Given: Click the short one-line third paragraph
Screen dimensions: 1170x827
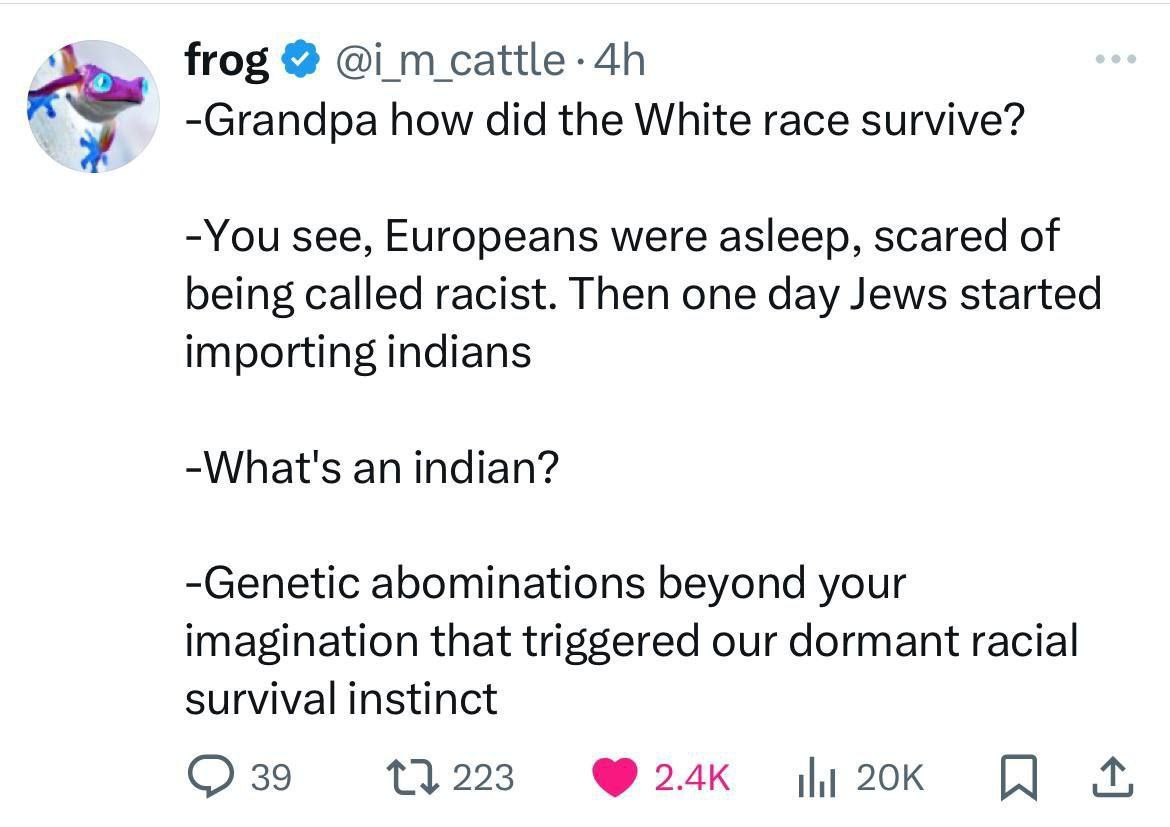Looking at the screenshot, I should point(371,467).
